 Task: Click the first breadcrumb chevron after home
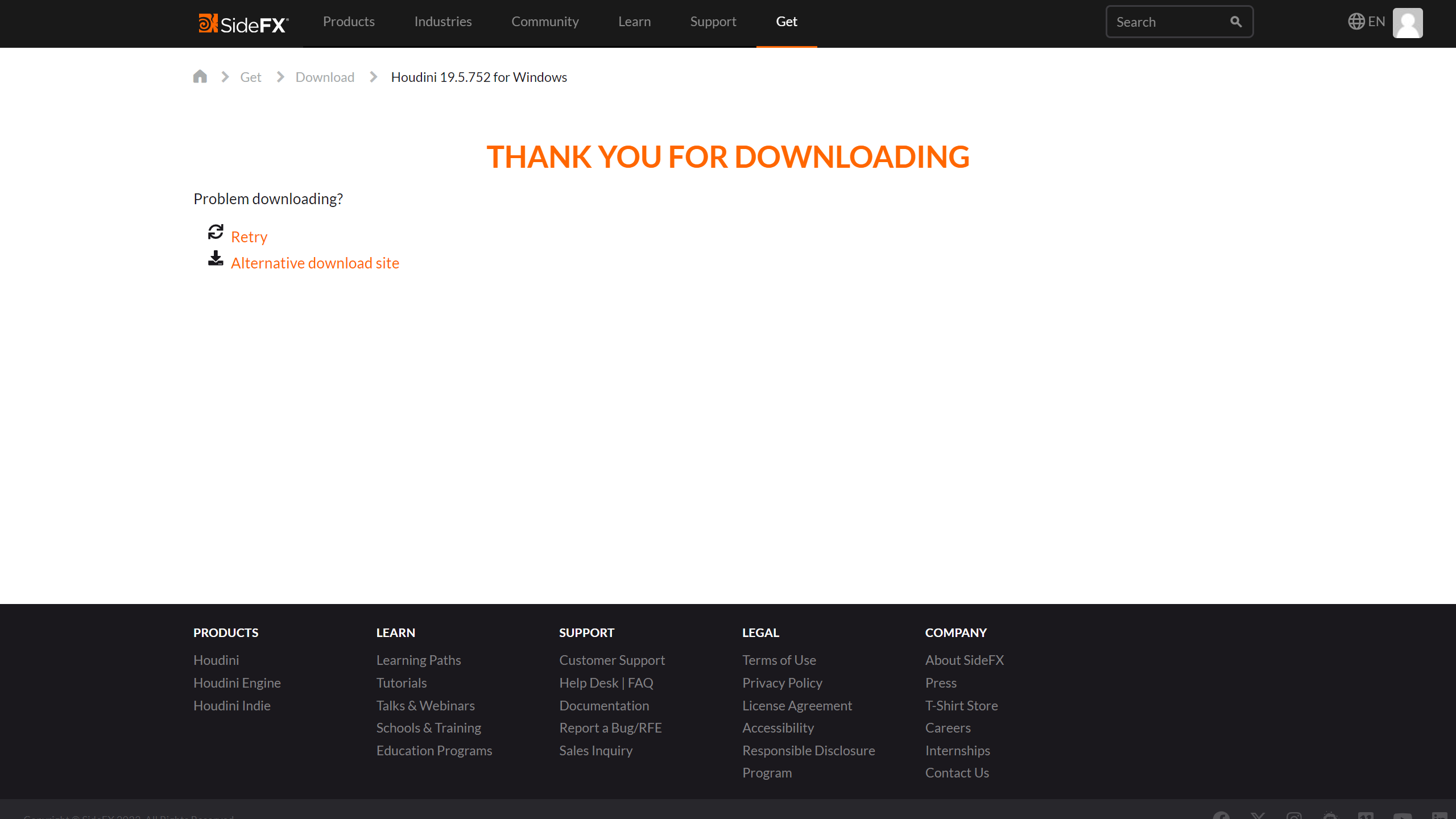[225, 77]
